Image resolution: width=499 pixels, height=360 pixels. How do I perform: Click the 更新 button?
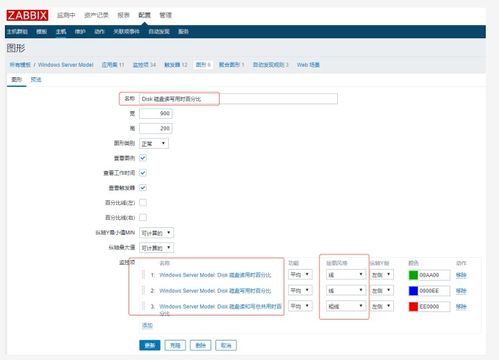(150, 345)
